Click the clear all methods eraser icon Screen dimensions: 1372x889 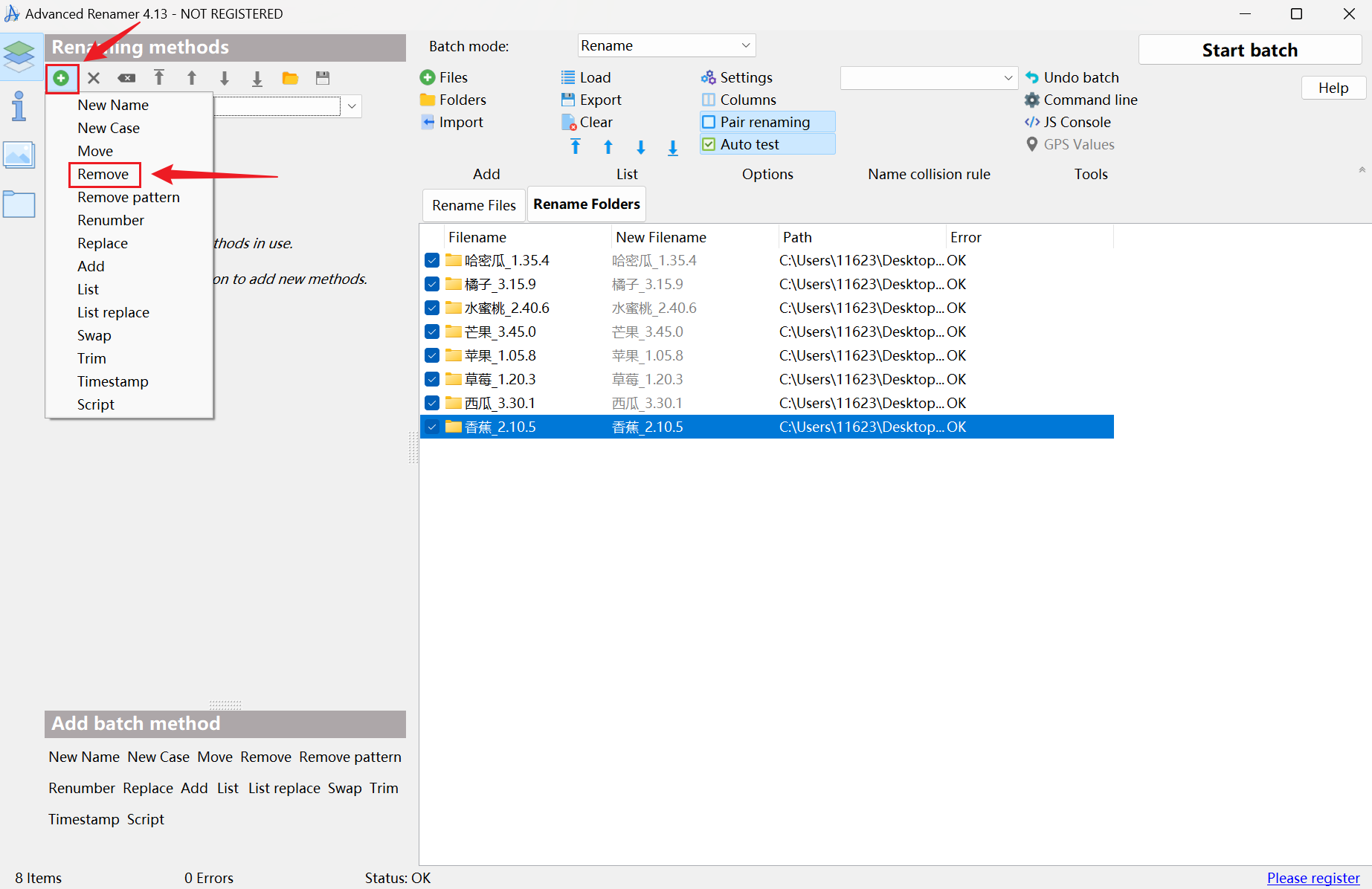(126, 78)
